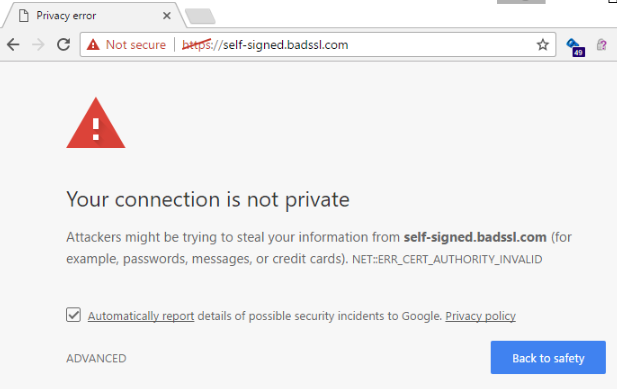Click the NET::ERR_CERT_AUTHORITY_INVALID error code
Image resolution: width=617 pixels, height=389 pixels.
[447, 259]
